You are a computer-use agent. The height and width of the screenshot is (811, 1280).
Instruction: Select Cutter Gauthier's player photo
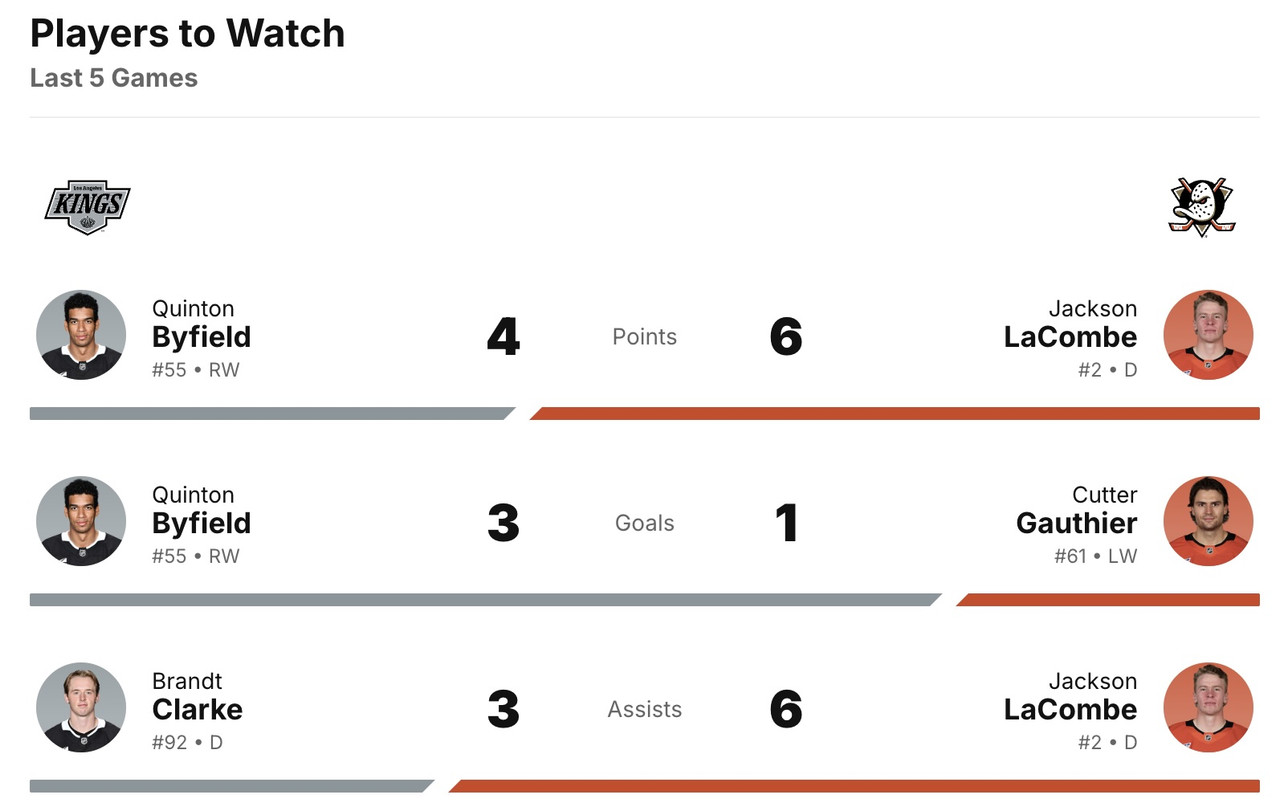pos(1208,521)
